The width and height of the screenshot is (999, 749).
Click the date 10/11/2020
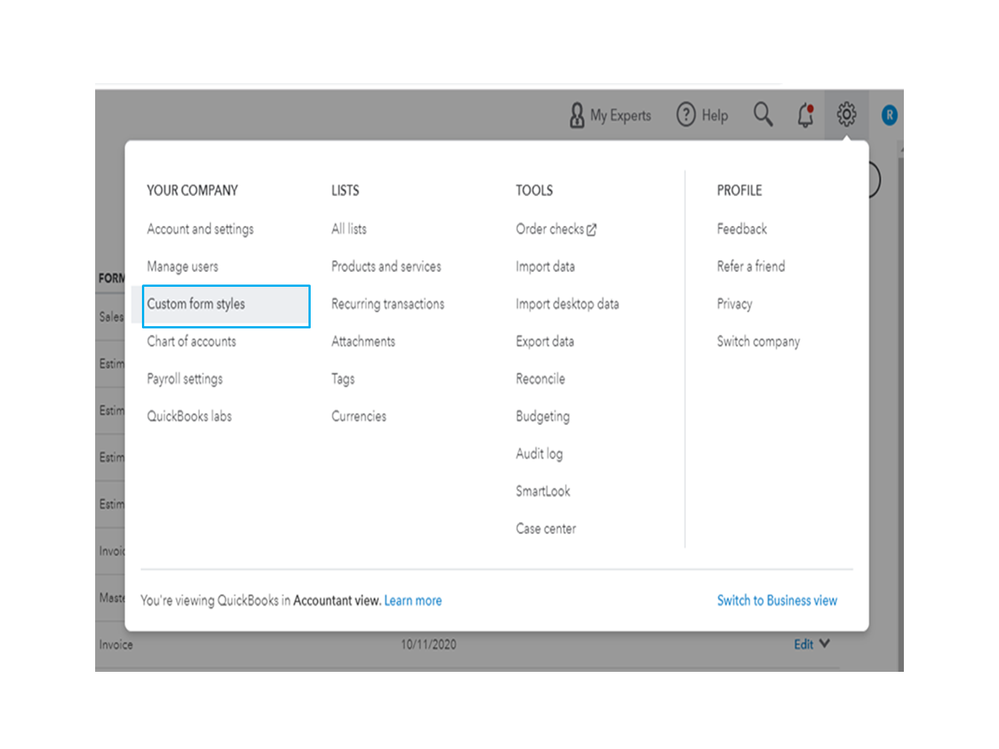[428, 645]
